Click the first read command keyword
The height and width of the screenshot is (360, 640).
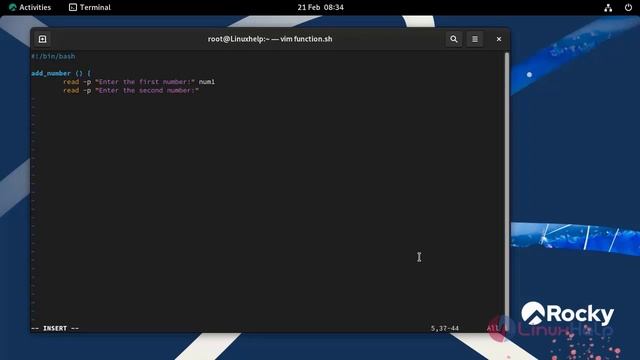(x=71, y=82)
